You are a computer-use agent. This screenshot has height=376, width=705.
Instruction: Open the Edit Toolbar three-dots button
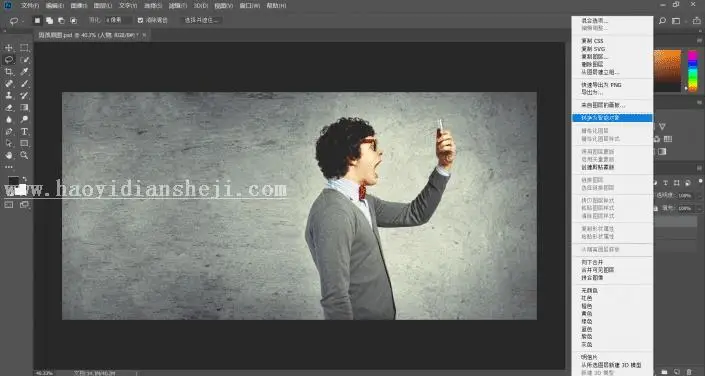click(9, 167)
